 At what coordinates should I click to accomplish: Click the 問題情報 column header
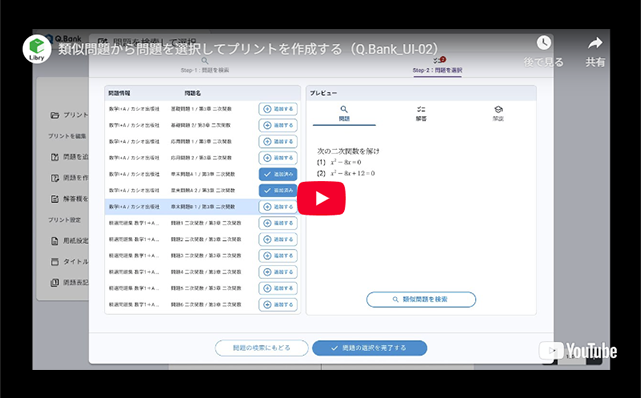(x=119, y=94)
